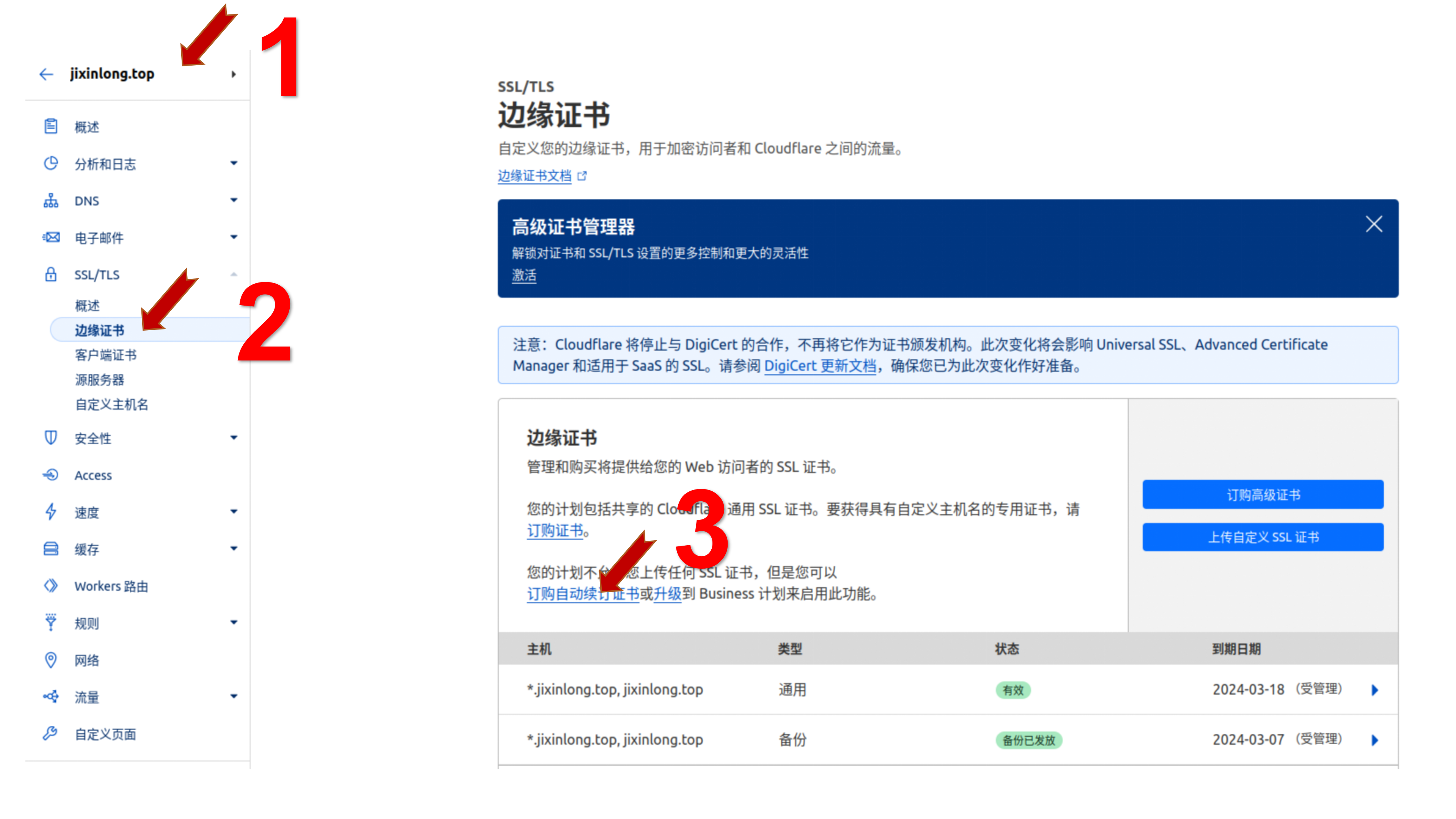Viewport: 1456px width, 819px height.
Task: Open the 源服务器 sidebar item
Action: (99, 380)
